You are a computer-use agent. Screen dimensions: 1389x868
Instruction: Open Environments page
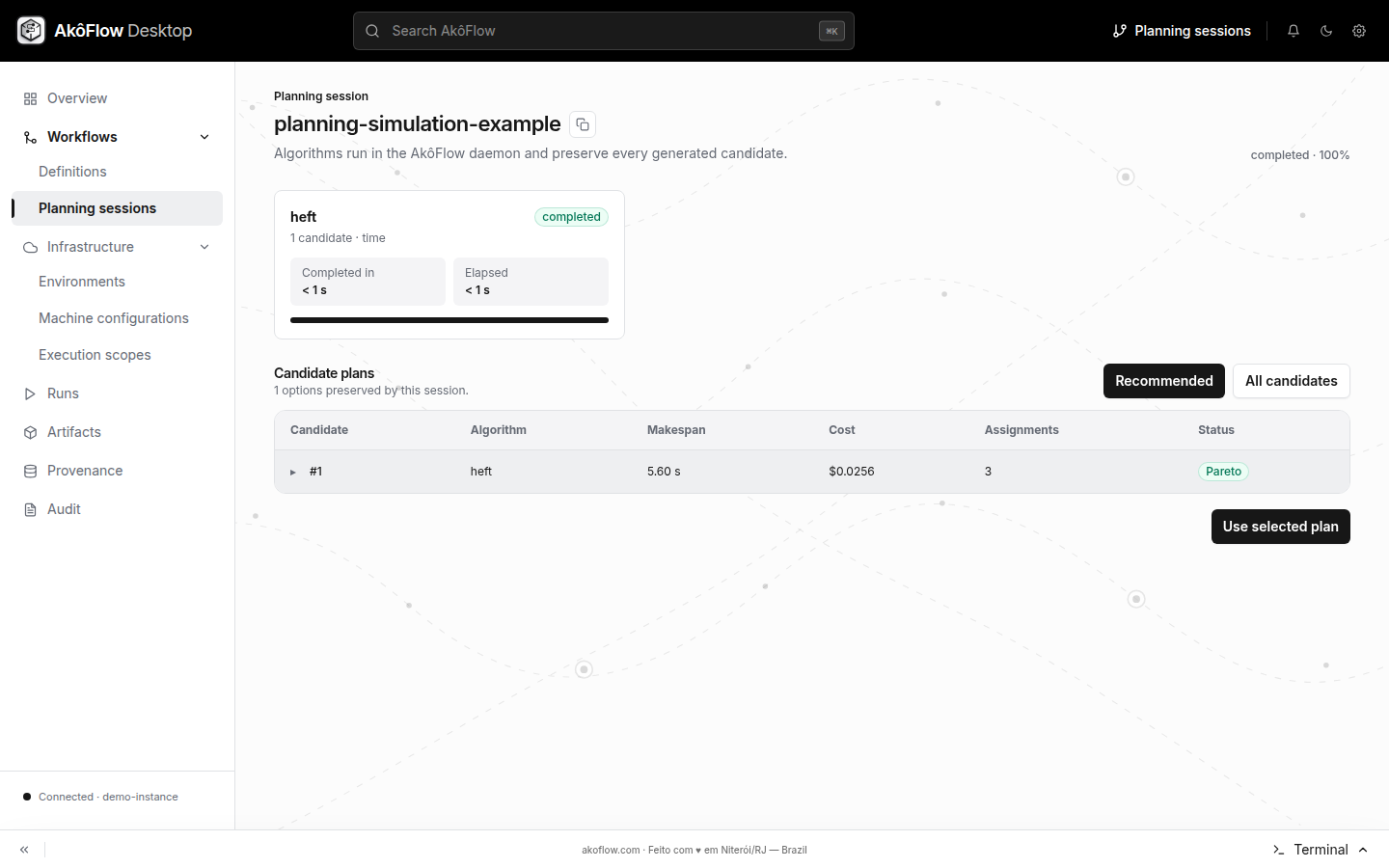click(82, 282)
